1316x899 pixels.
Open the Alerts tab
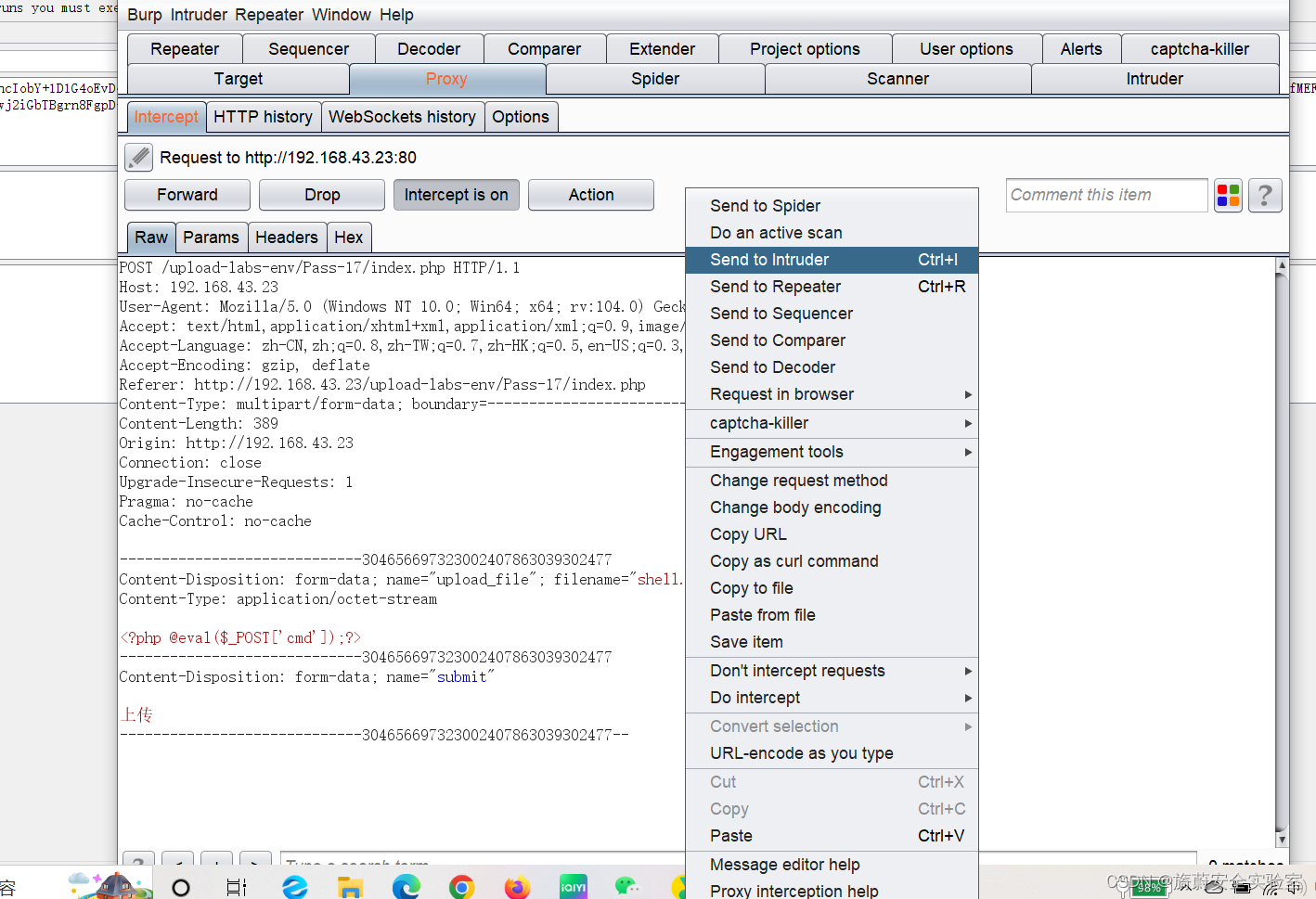coord(1081,49)
